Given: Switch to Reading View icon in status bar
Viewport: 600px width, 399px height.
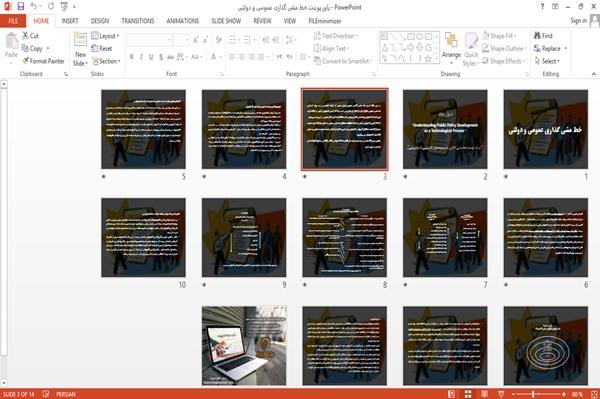Looking at the screenshot, I should point(484,394).
